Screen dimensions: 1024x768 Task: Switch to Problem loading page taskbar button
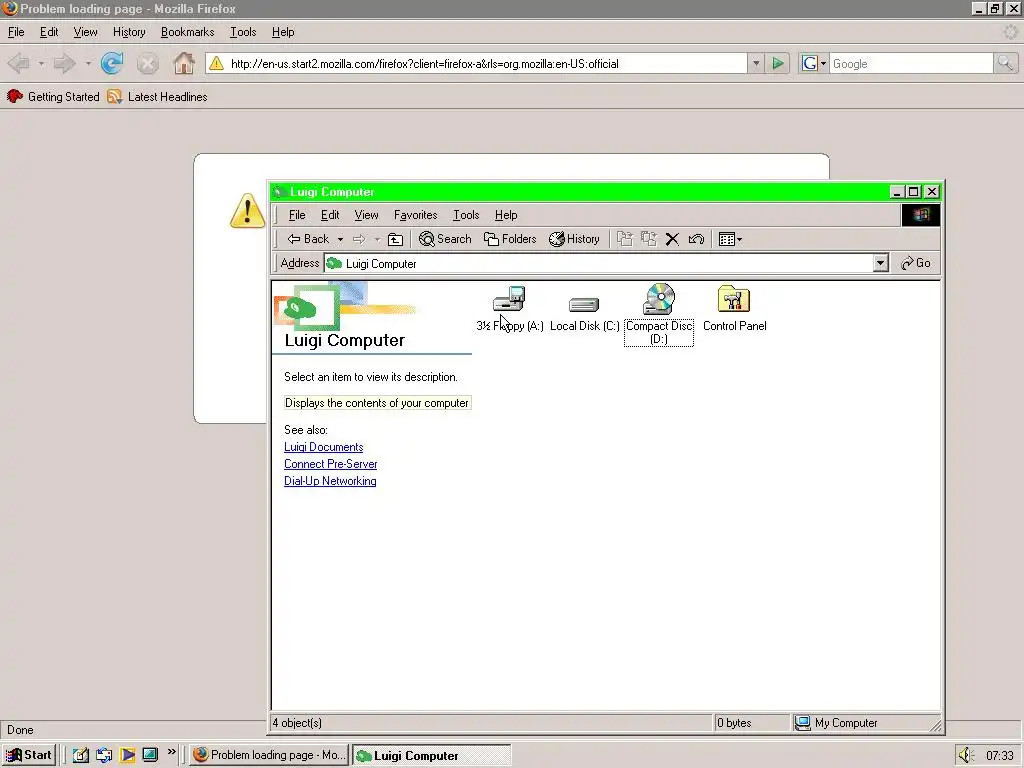[x=269, y=755]
